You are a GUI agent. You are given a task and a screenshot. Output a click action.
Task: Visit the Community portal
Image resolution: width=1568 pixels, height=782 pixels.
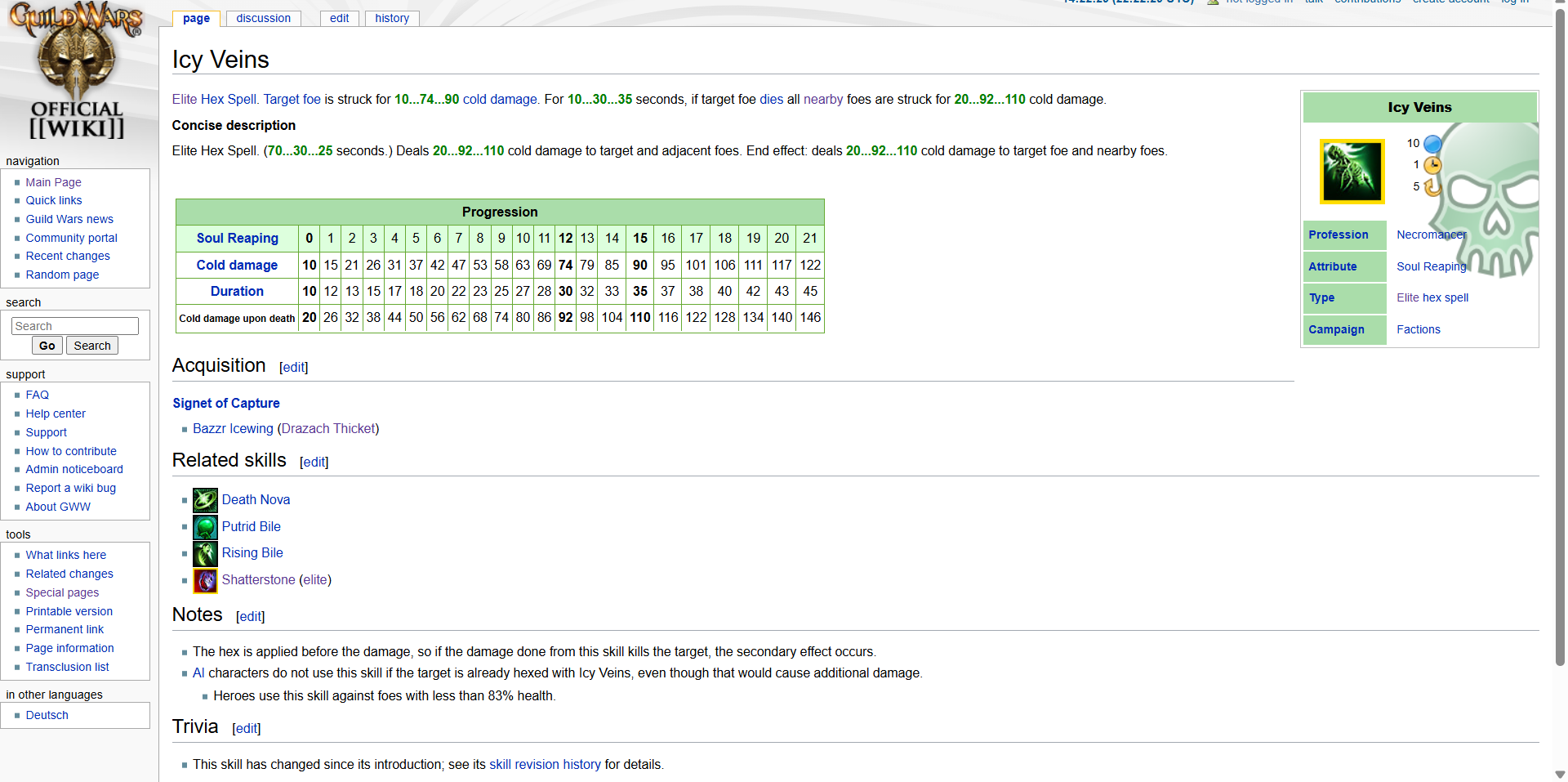pyautogui.click(x=71, y=238)
